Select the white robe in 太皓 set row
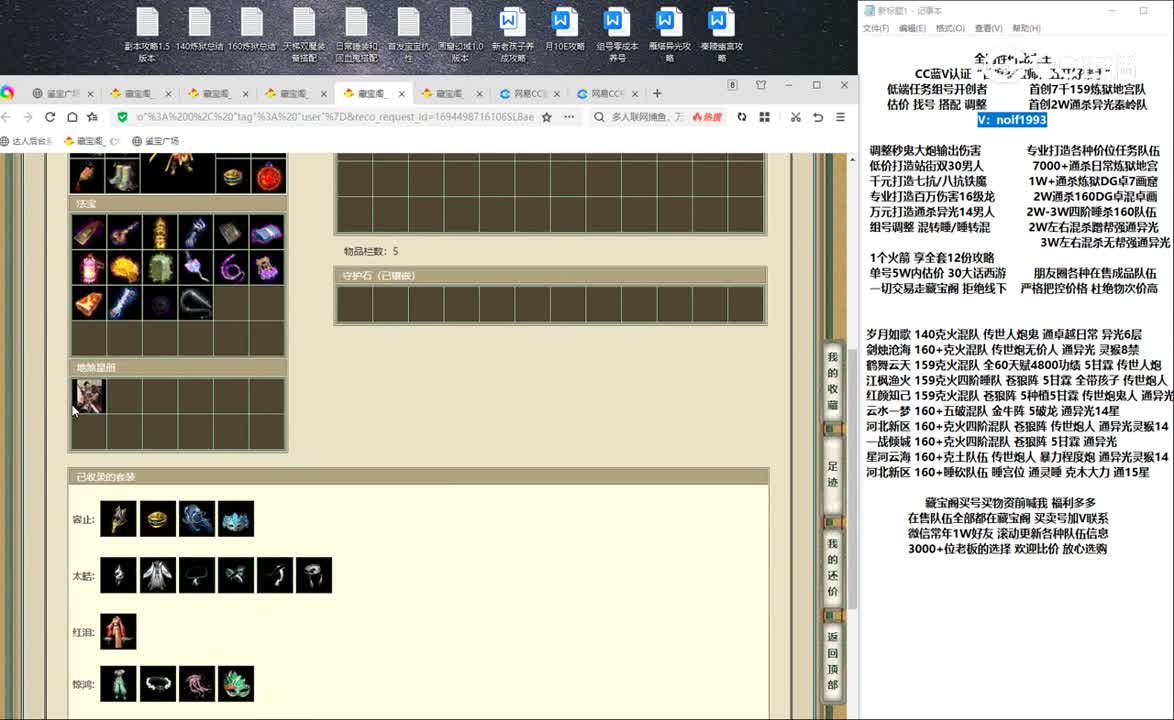The width and height of the screenshot is (1174, 720). click(x=158, y=575)
